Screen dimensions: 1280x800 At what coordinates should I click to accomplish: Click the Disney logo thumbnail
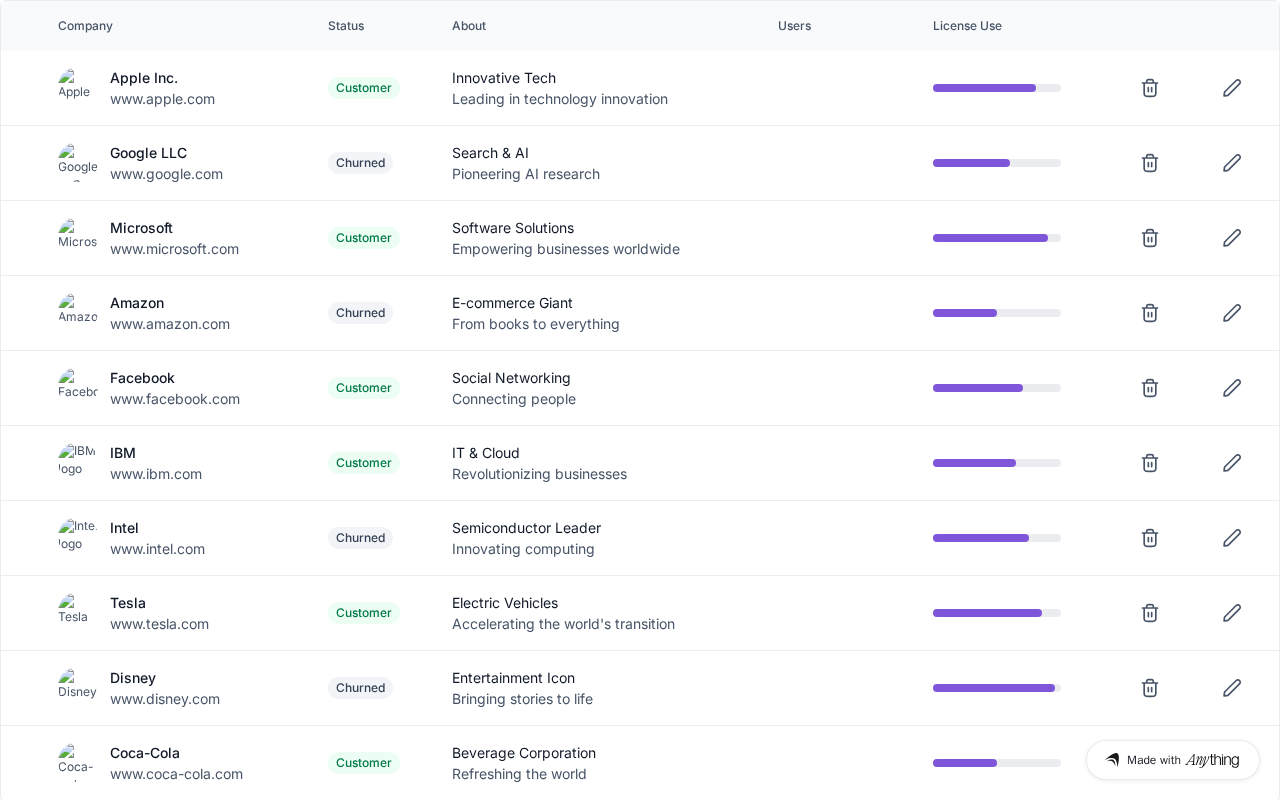77,684
